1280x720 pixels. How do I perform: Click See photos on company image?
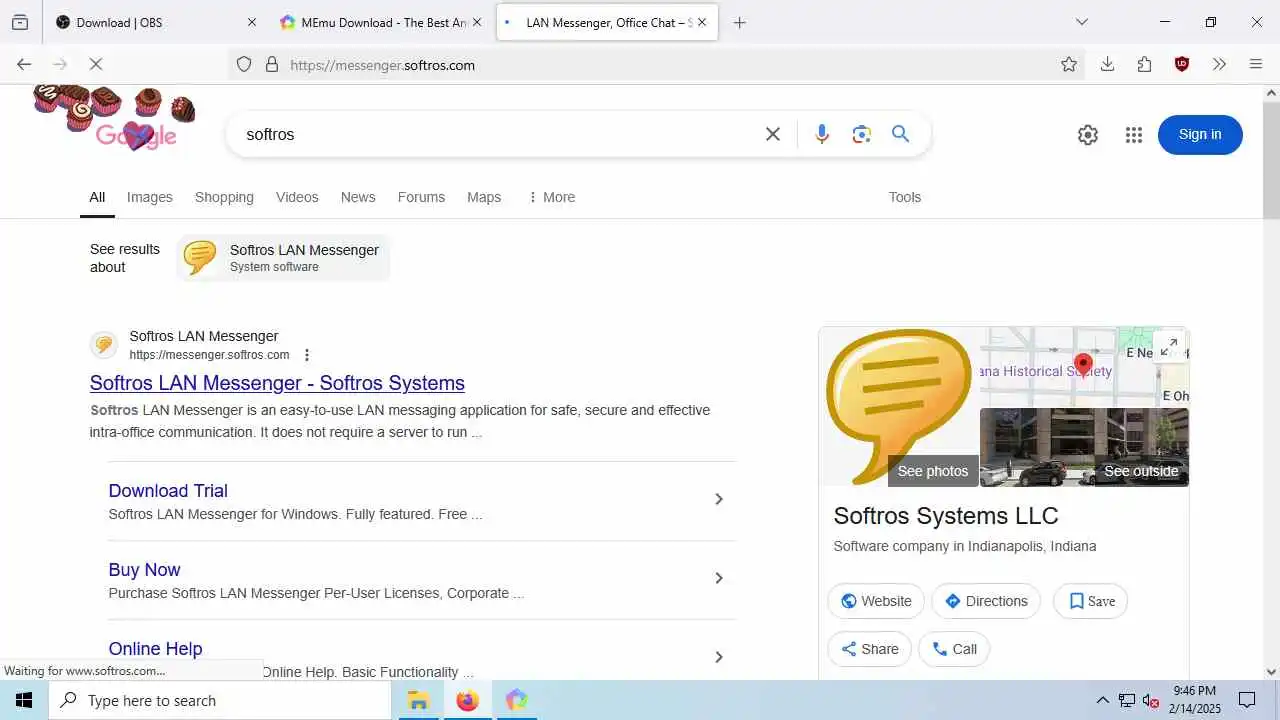933,471
